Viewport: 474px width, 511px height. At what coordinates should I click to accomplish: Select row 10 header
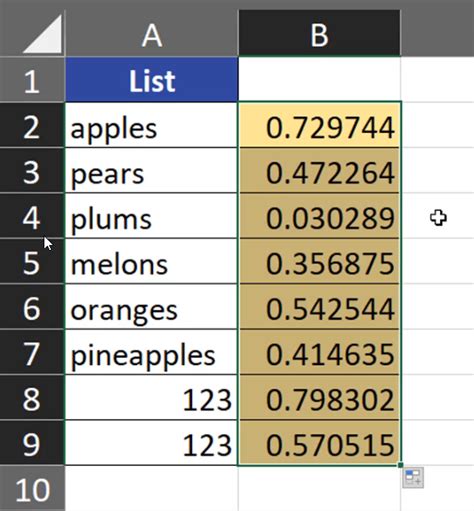(32, 488)
